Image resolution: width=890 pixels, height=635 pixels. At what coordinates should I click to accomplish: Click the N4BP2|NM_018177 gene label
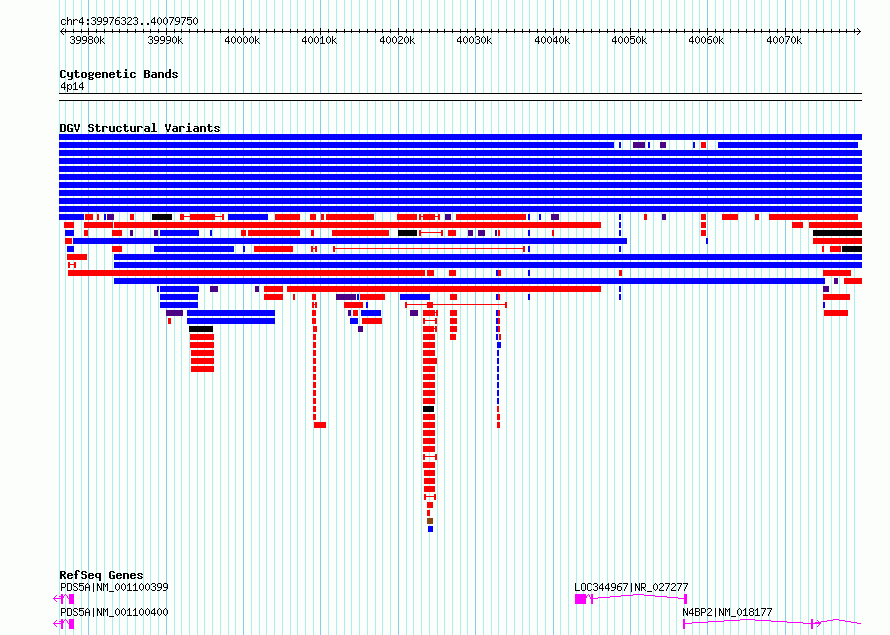(727, 612)
